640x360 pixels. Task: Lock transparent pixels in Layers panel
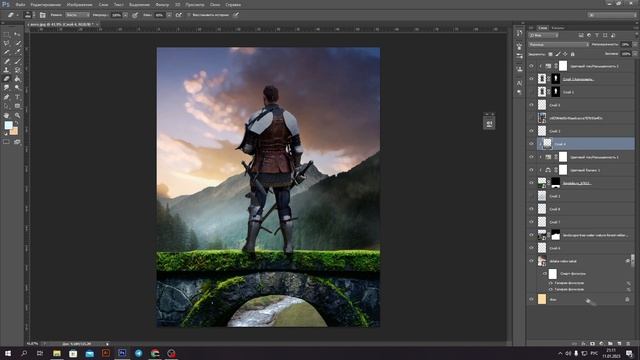click(550, 54)
